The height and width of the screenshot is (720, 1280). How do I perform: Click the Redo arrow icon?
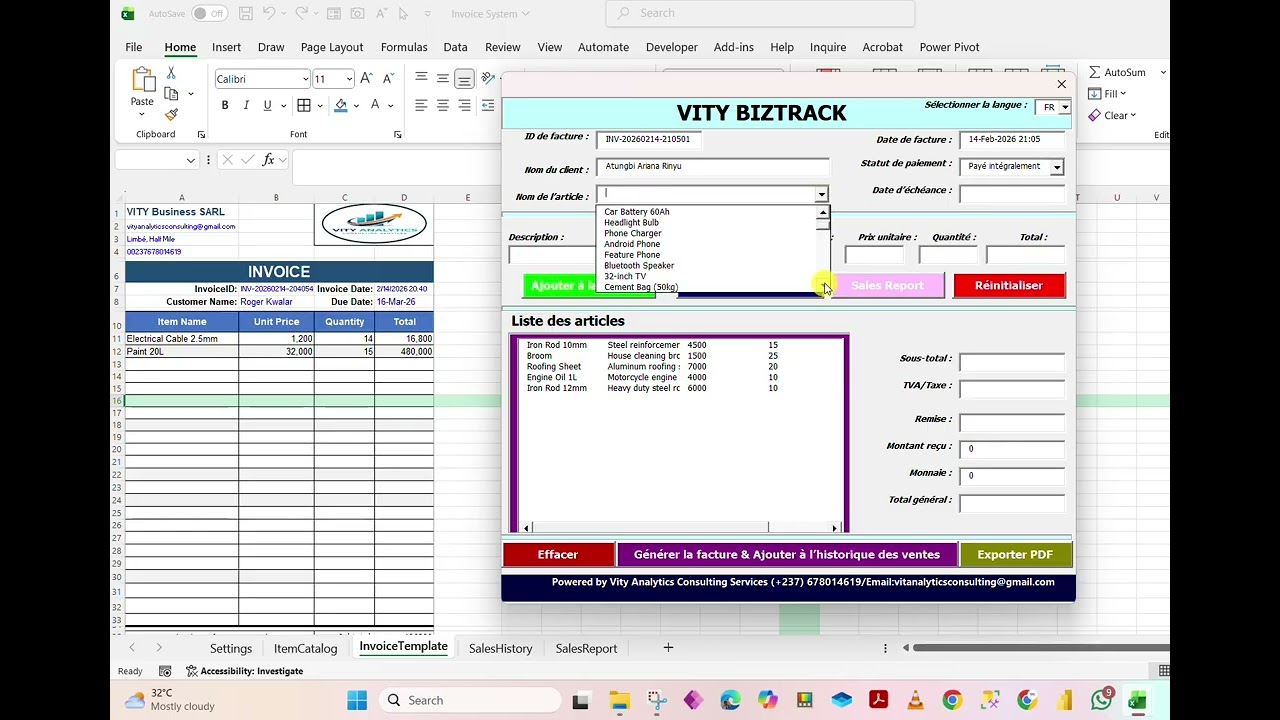304,14
